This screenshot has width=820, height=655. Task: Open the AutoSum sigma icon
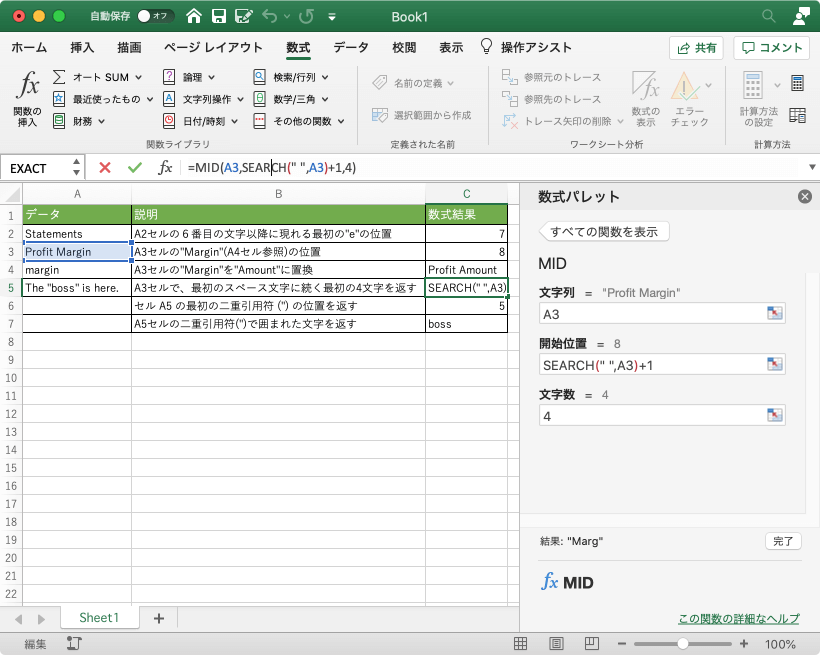(59, 77)
